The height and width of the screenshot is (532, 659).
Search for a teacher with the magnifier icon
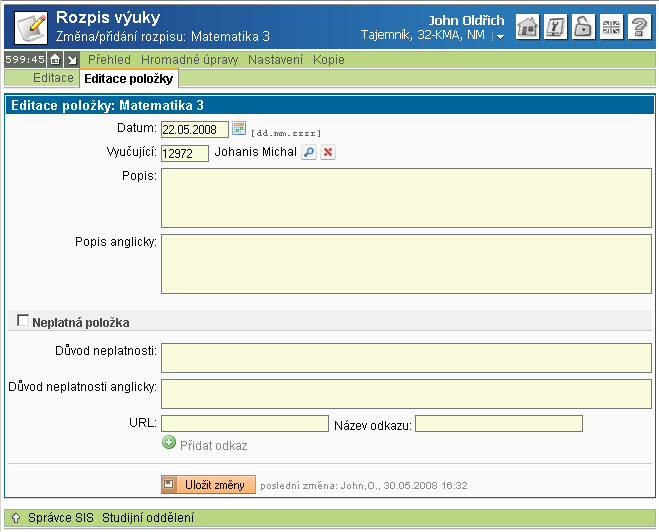[x=309, y=153]
